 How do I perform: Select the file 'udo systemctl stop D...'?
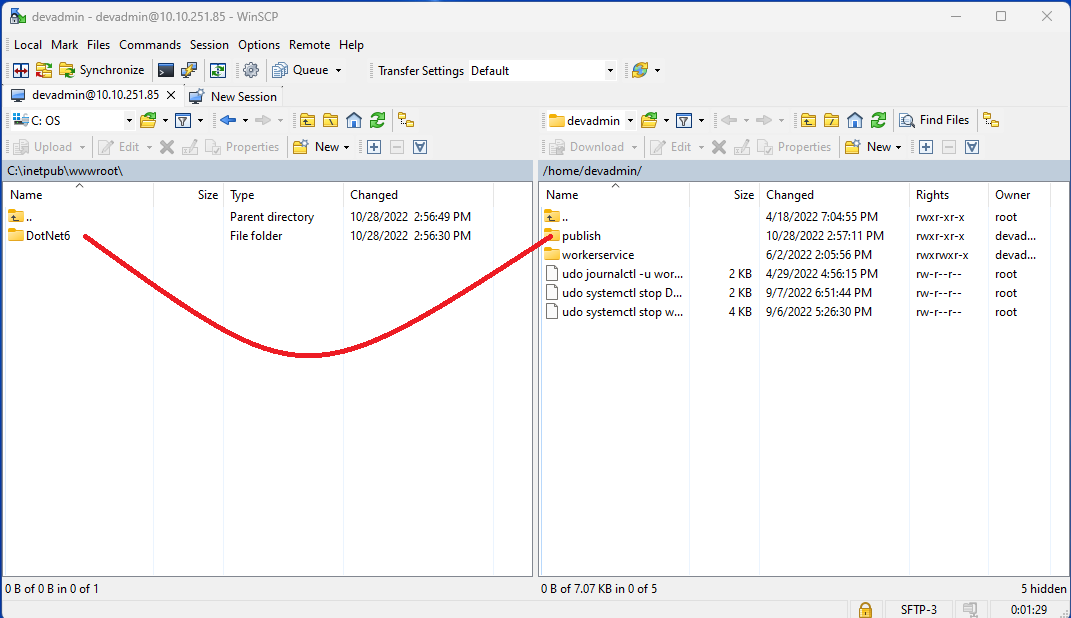point(614,293)
